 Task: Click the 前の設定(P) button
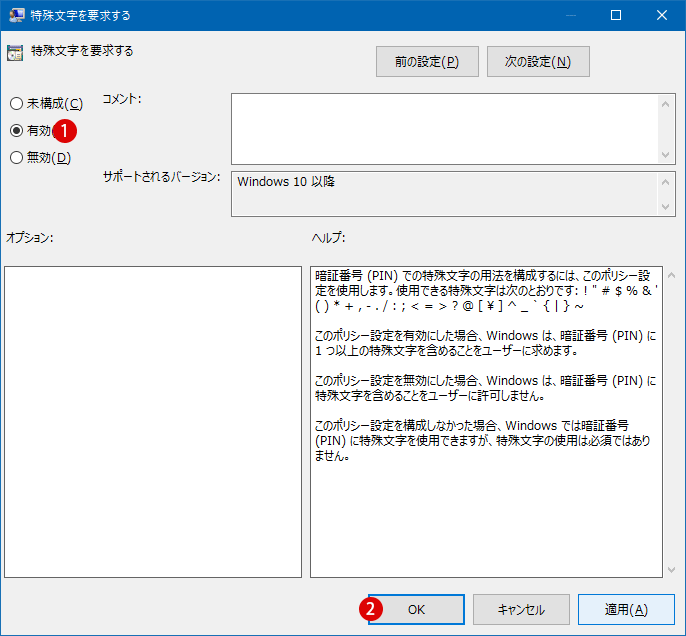(x=427, y=62)
